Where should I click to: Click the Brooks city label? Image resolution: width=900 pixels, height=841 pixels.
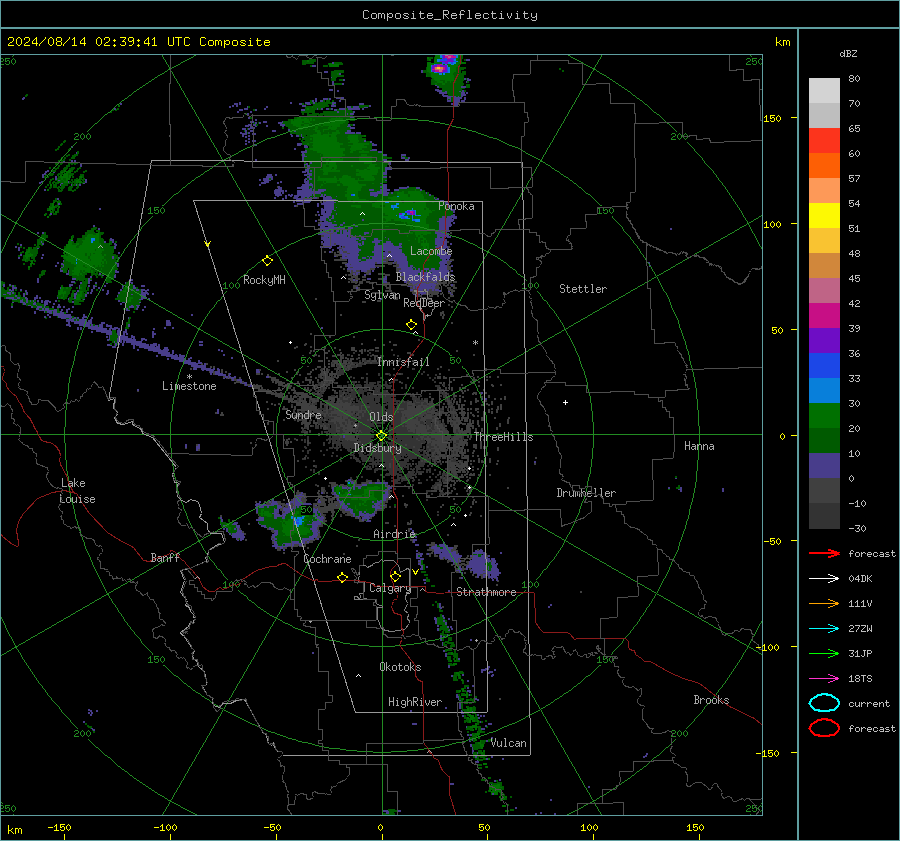(711, 700)
